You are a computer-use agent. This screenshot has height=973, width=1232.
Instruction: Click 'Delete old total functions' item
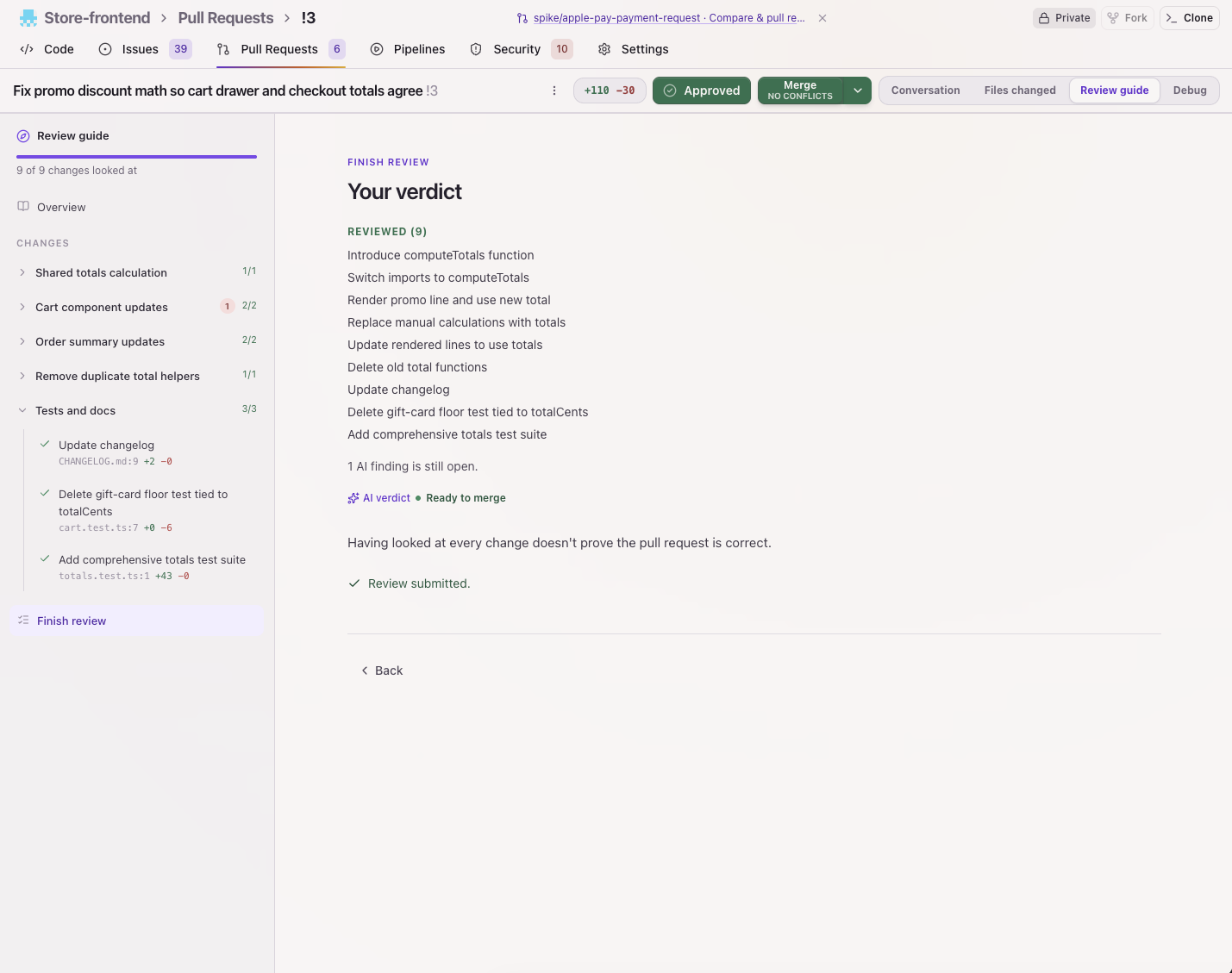click(417, 367)
